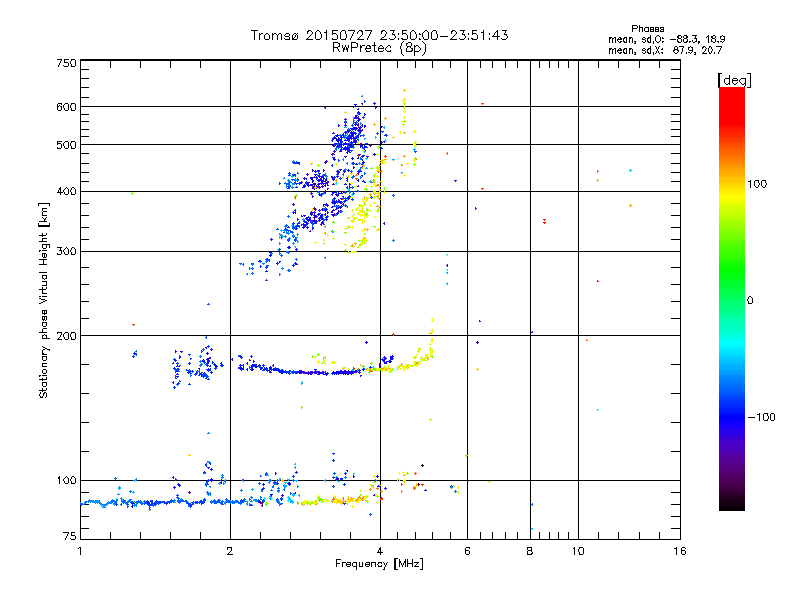Click the "mean, sd,X: 87.9, 20.7" text
The image size is (800, 600).
tap(665, 50)
